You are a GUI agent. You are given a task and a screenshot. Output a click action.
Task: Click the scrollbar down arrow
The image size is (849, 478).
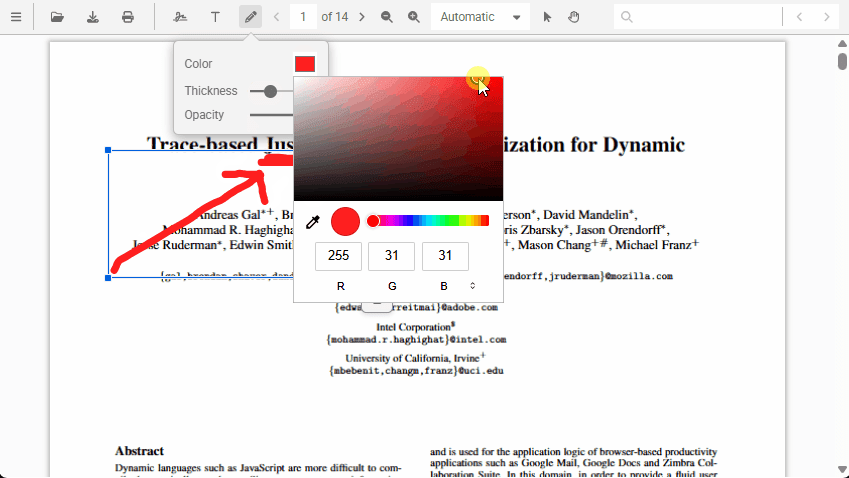coord(842,469)
